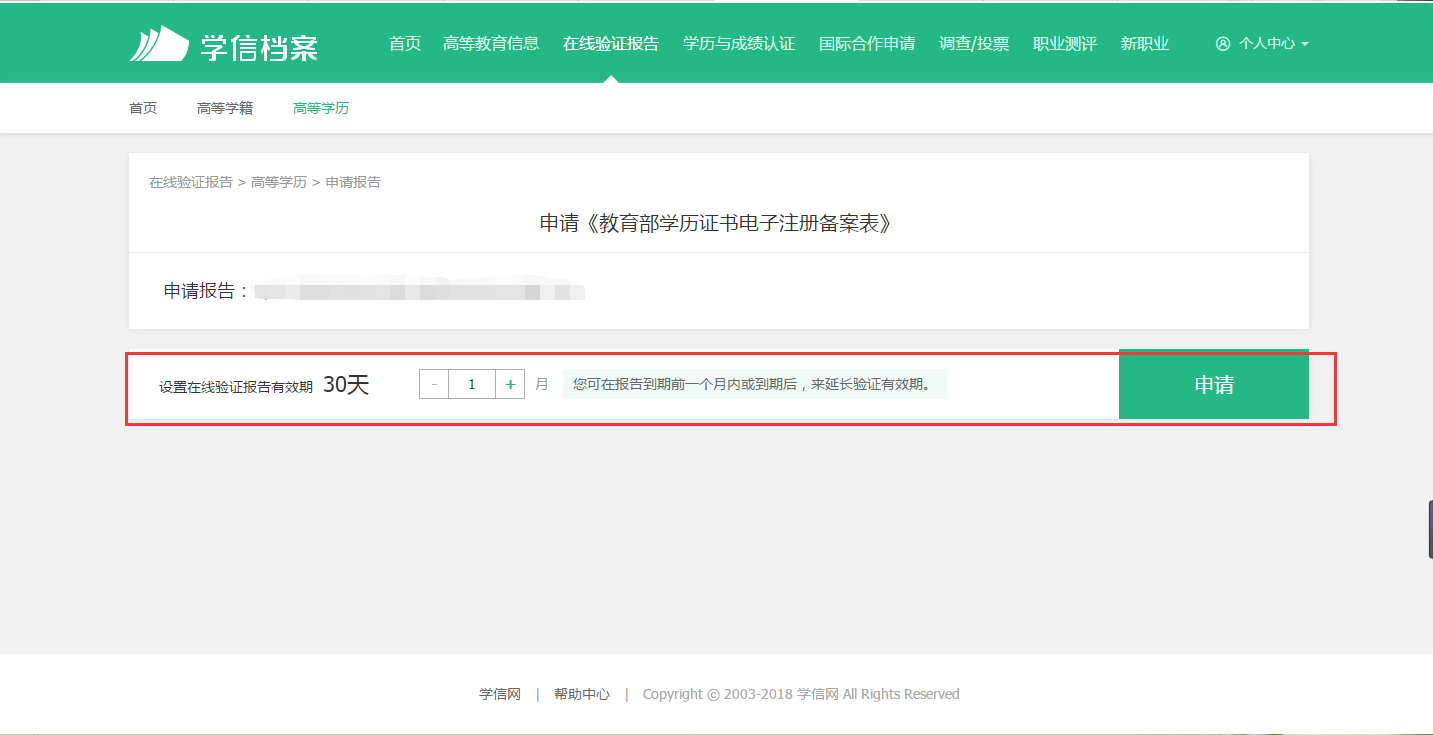Visit the 新职业 section
Screen dimensions: 1433x735
(1144, 43)
